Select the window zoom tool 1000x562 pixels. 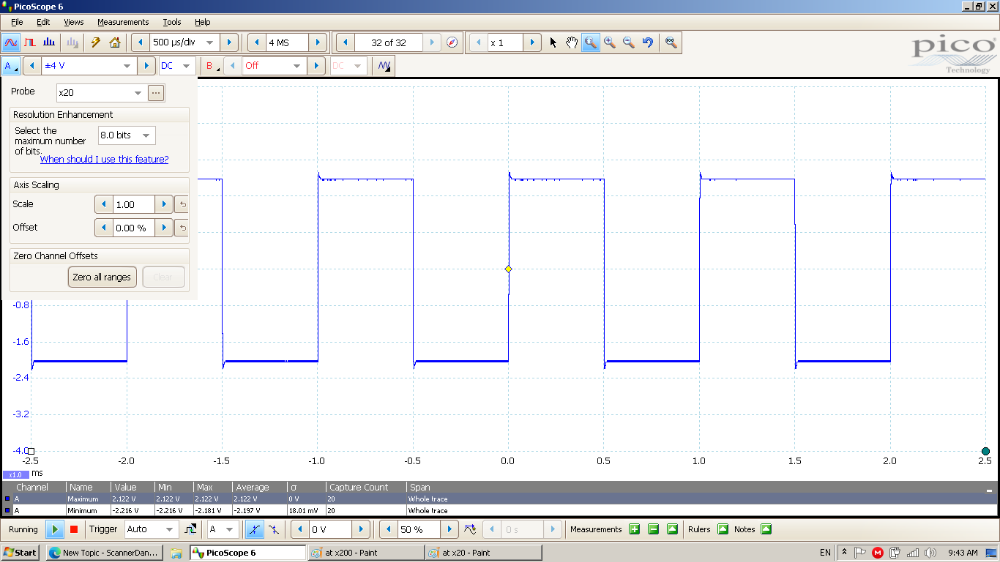point(591,43)
